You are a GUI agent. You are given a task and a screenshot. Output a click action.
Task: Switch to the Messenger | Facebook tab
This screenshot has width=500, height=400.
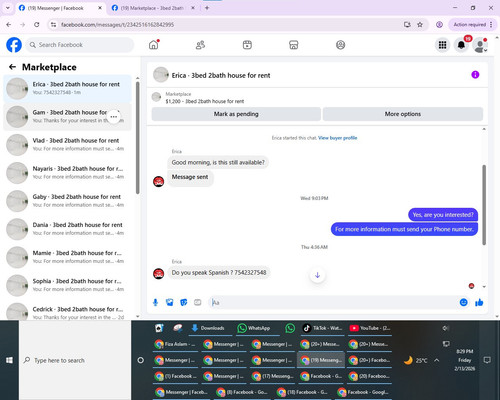pyautogui.click(x=60, y=8)
